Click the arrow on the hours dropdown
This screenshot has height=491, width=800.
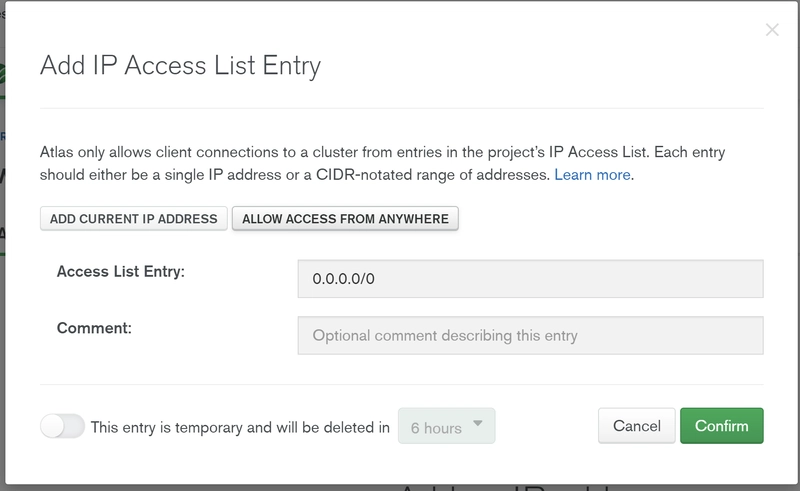(478, 424)
